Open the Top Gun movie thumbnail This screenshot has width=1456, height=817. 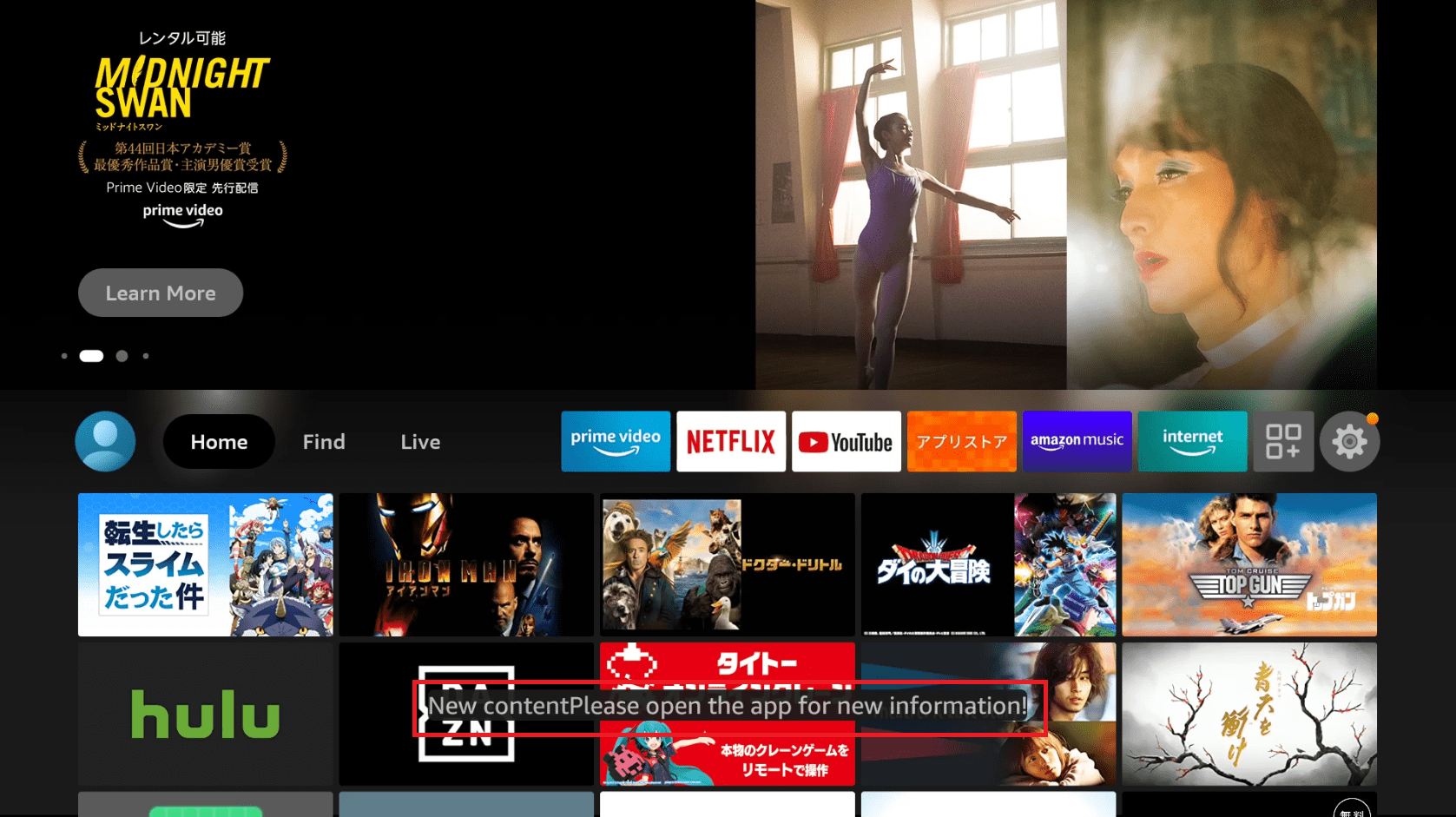[1248, 564]
